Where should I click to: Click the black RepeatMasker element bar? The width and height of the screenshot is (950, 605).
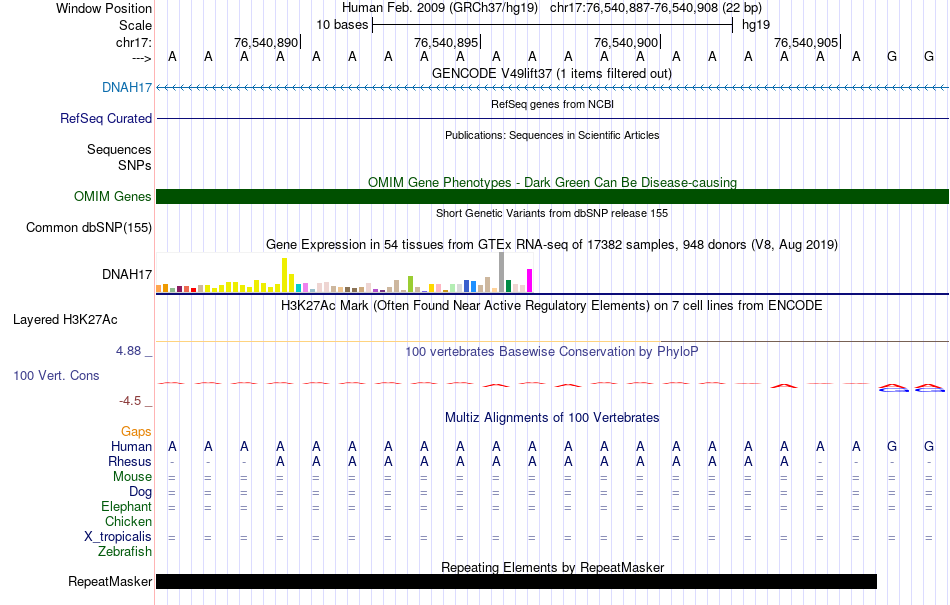pyautogui.click(x=516, y=581)
